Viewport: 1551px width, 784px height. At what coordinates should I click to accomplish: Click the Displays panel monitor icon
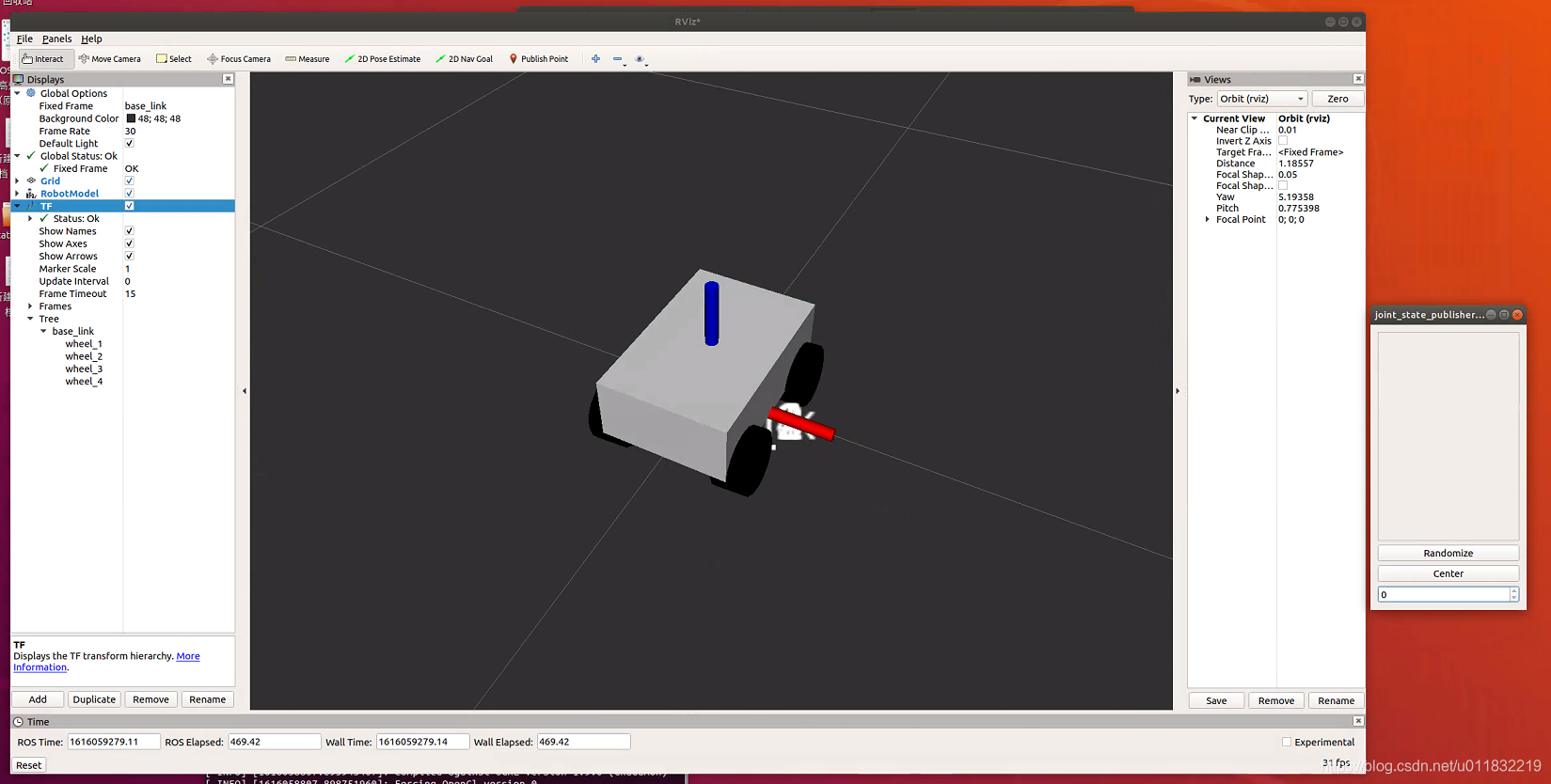19,79
